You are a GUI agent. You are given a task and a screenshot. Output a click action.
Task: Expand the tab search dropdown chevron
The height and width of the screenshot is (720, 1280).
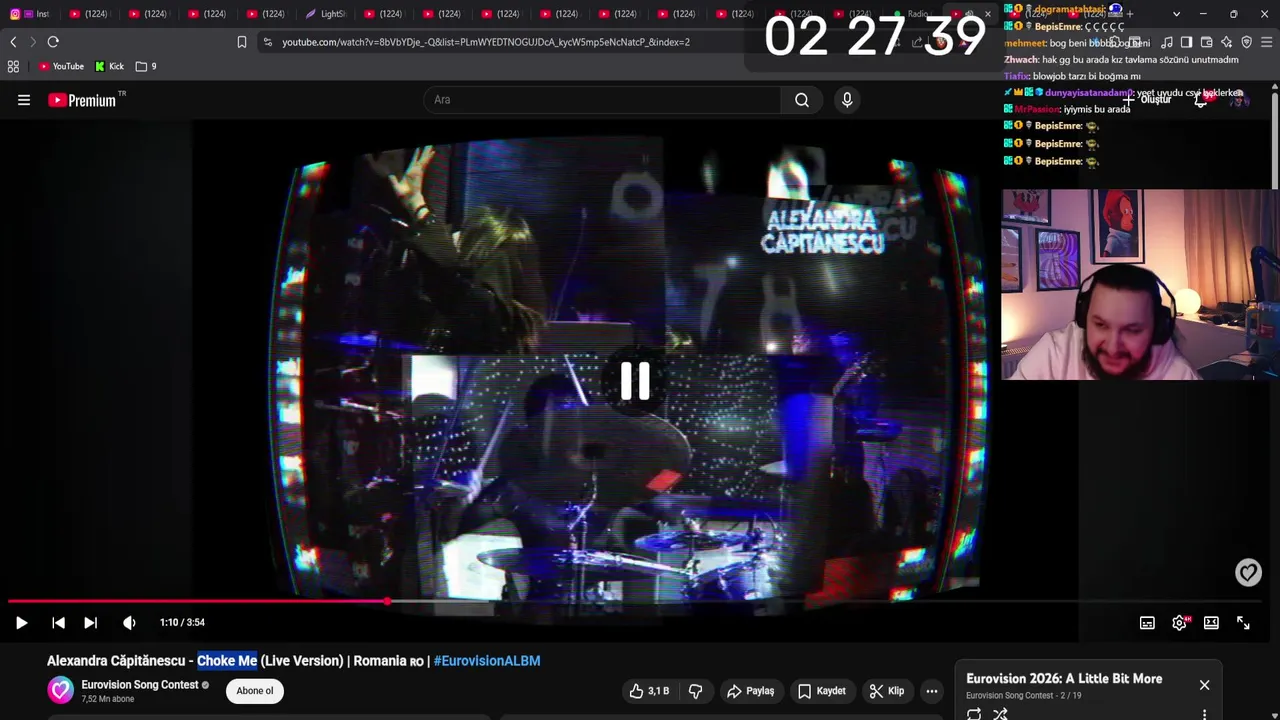click(x=1176, y=14)
